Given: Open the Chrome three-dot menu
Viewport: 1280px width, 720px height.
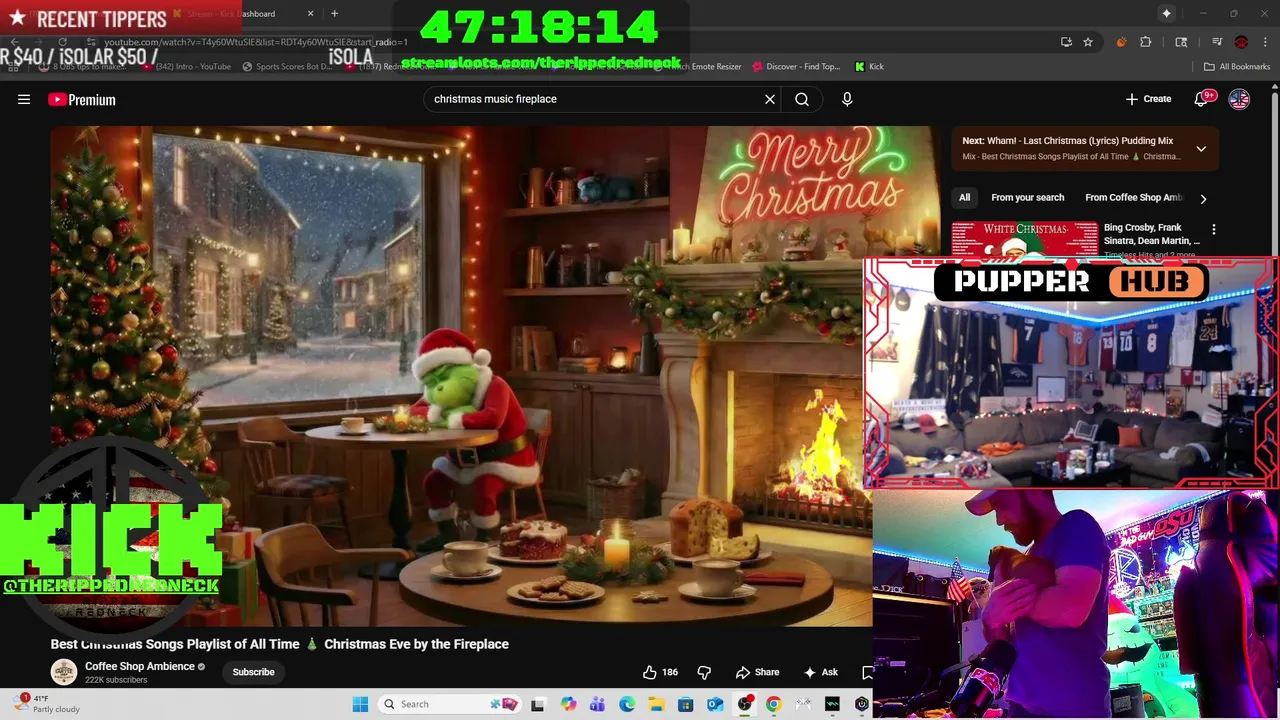Looking at the screenshot, I should [x=1265, y=42].
